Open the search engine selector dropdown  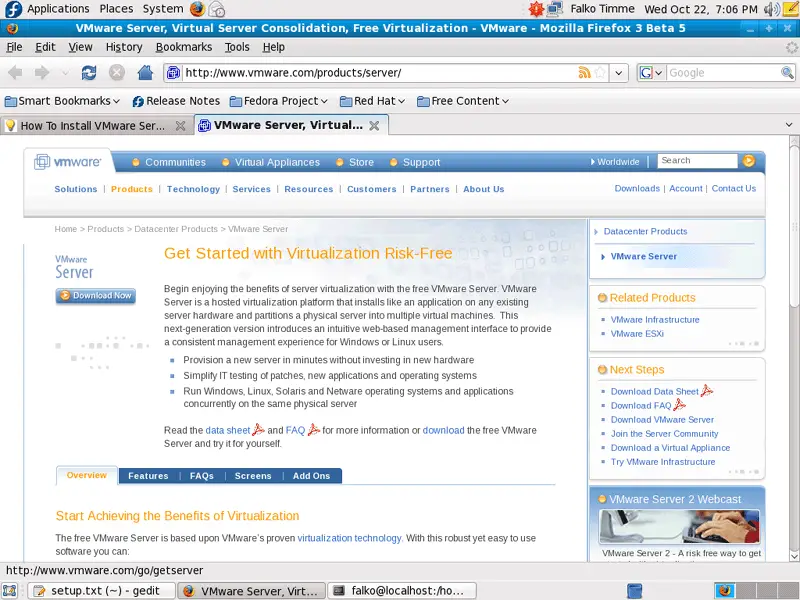(x=652, y=72)
